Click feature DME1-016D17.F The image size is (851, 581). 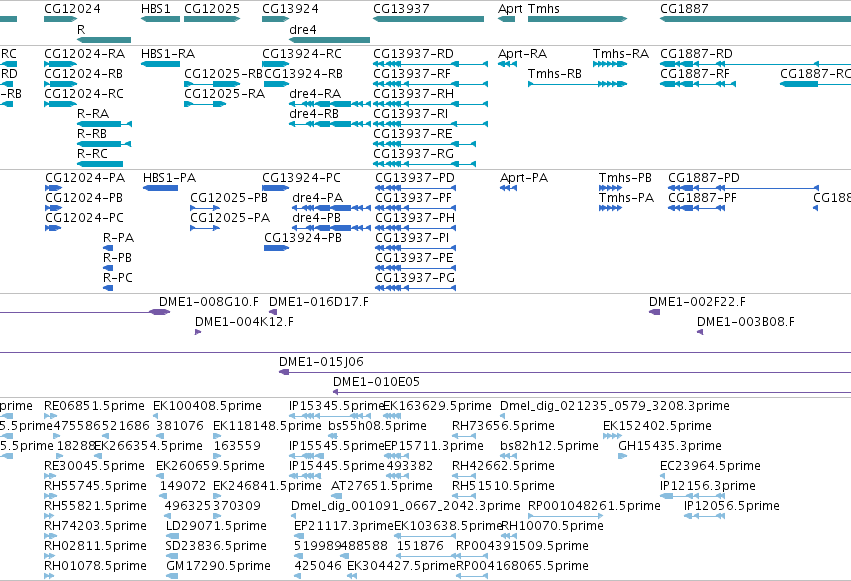coord(319,302)
